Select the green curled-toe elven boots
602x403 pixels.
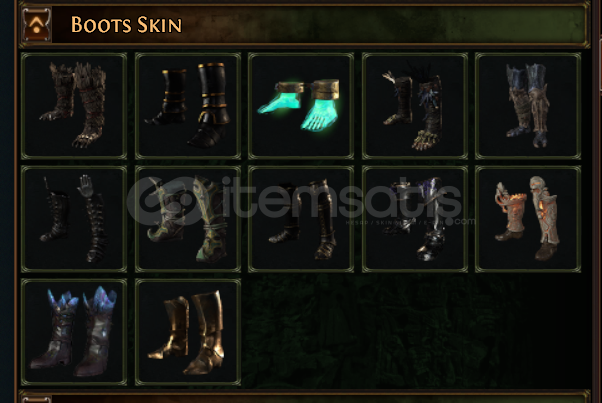click(188, 219)
